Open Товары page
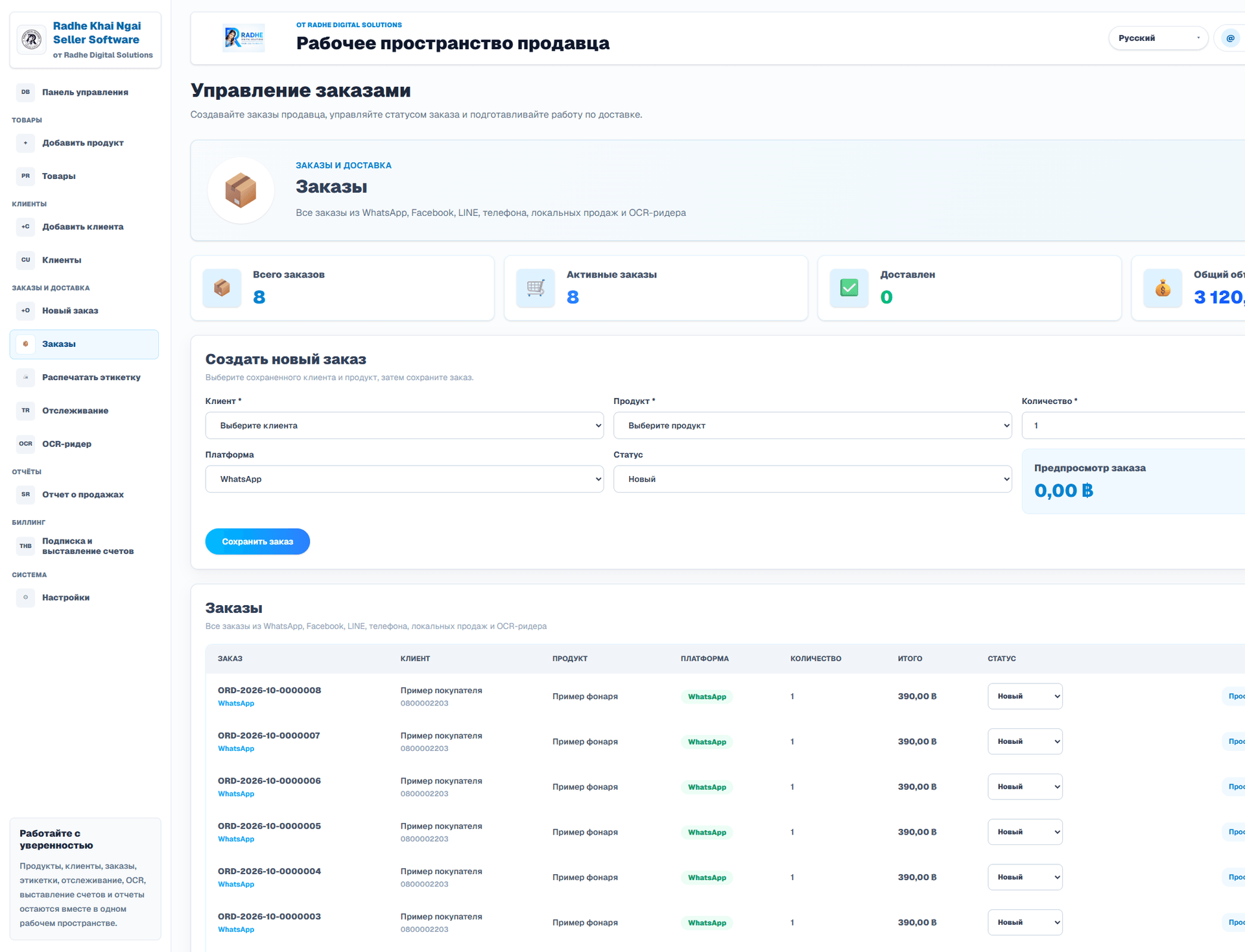The height and width of the screenshot is (952, 1245). (84, 176)
